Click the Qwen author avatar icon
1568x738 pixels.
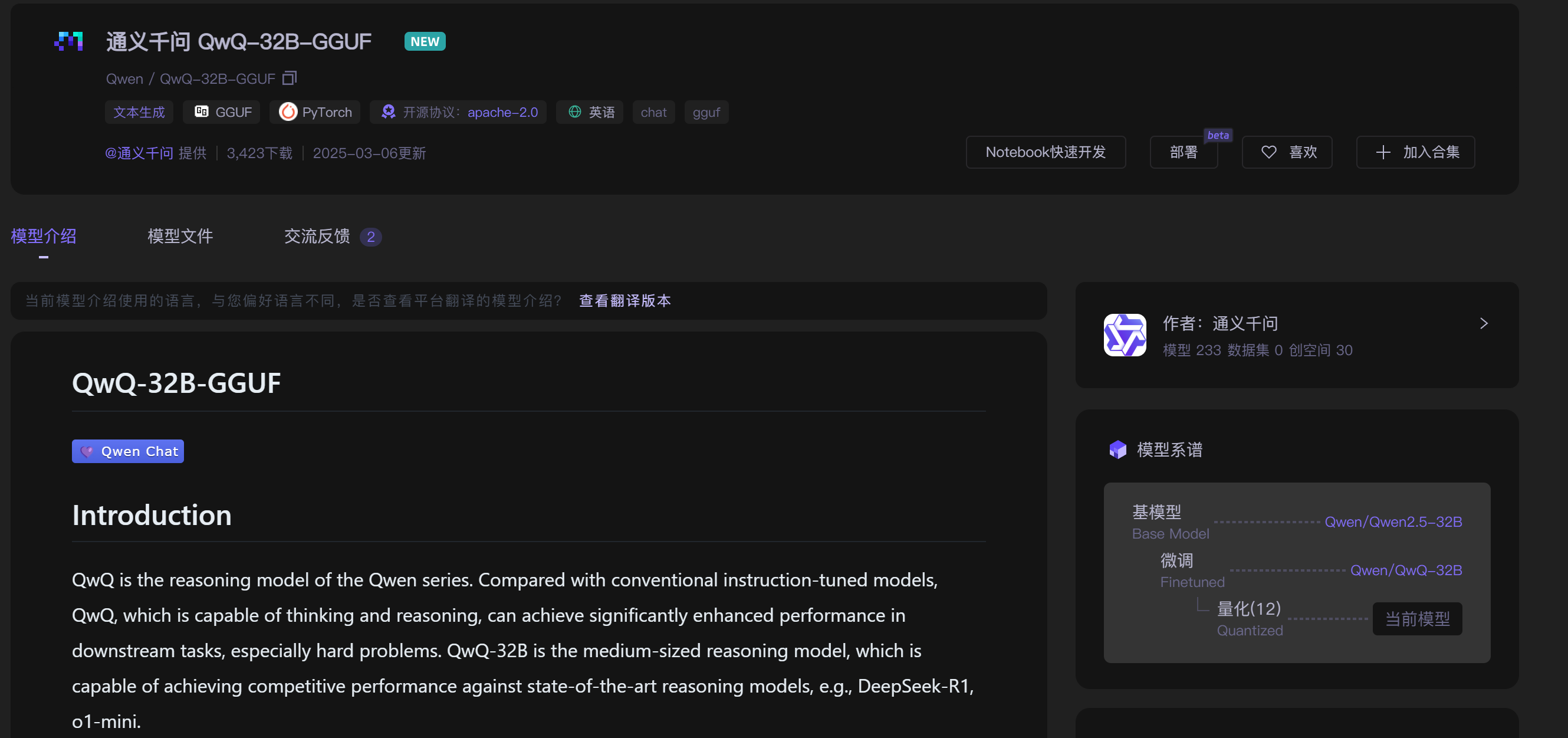(x=1125, y=335)
